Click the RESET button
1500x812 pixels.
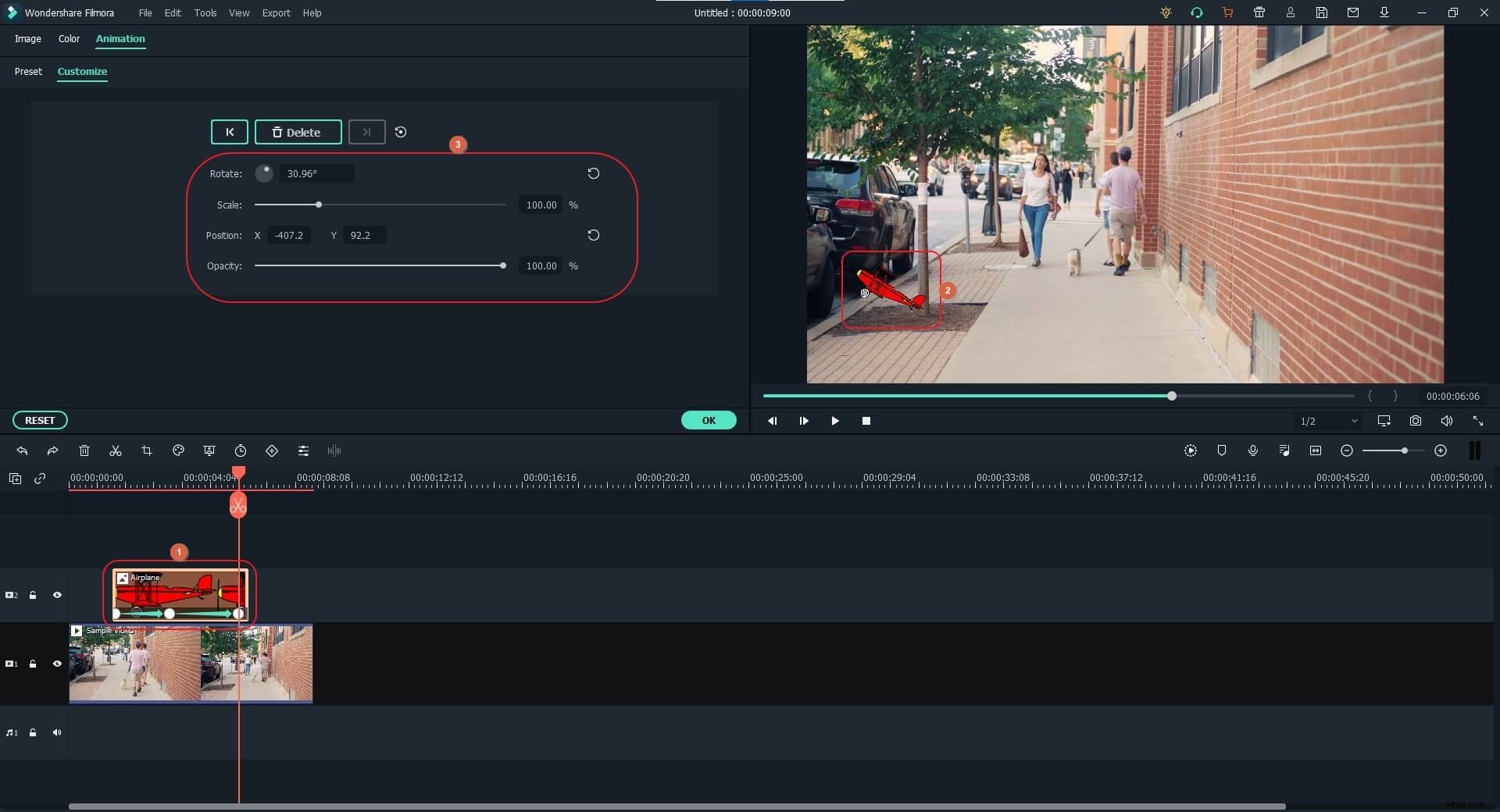[x=40, y=420]
